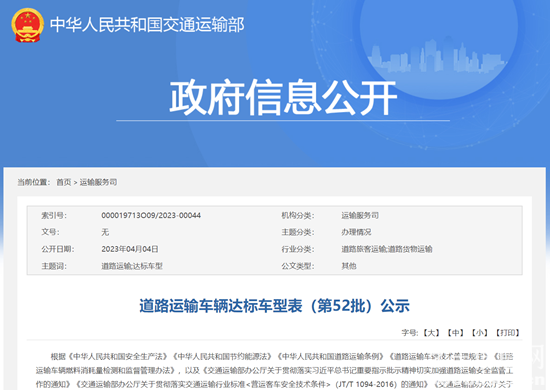Select the keyword 道路运输达标车型
Image resolution: width=550 pixels, height=390 pixels.
pos(132,266)
